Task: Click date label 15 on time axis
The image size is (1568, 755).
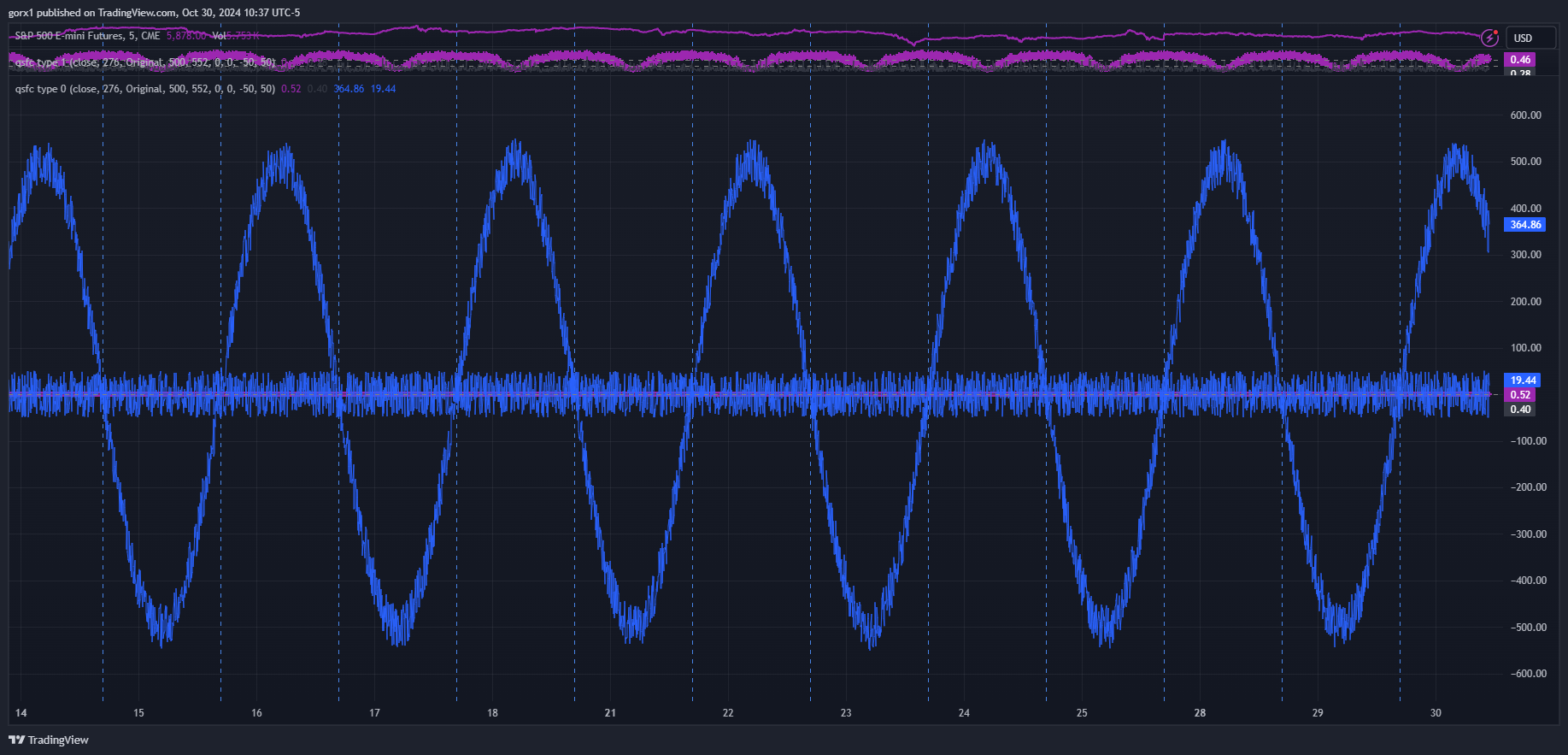Action: pyautogui.click(x=138, y=713)
